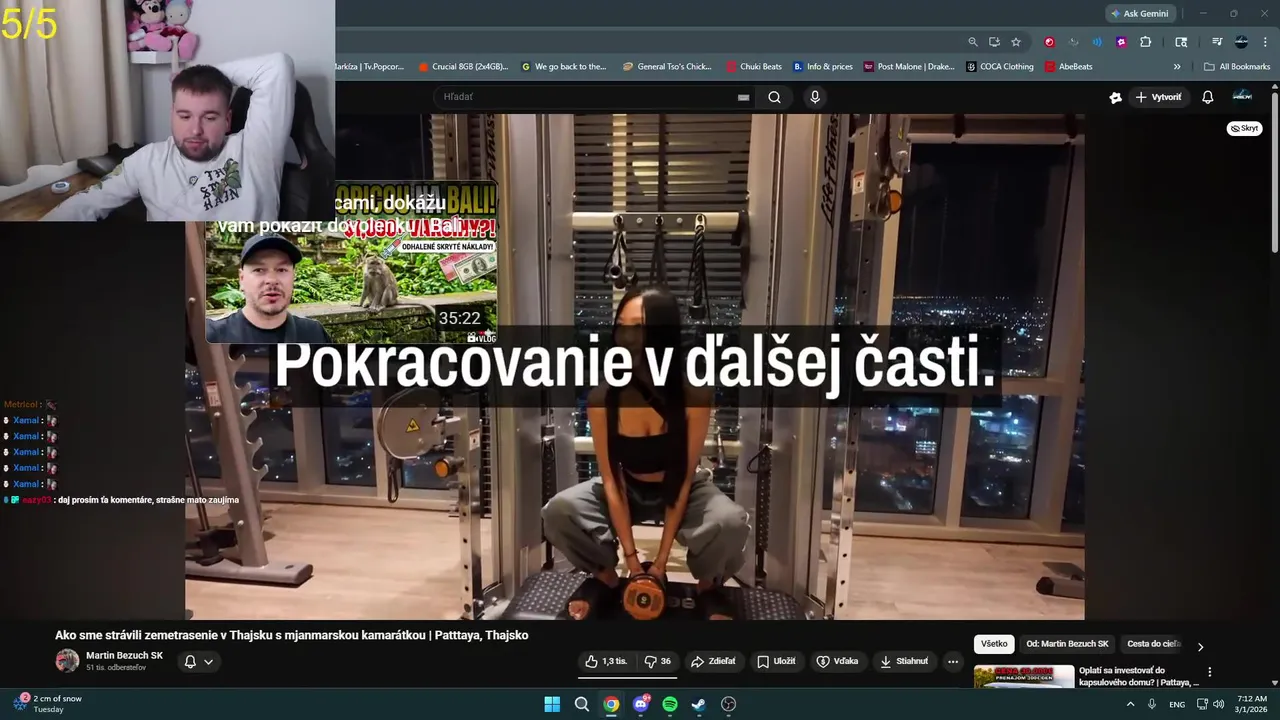Open the COCA Clothing bookmark
Image resolution: width=1280 pixels, height=720 pixels.
pos(1000,67)
